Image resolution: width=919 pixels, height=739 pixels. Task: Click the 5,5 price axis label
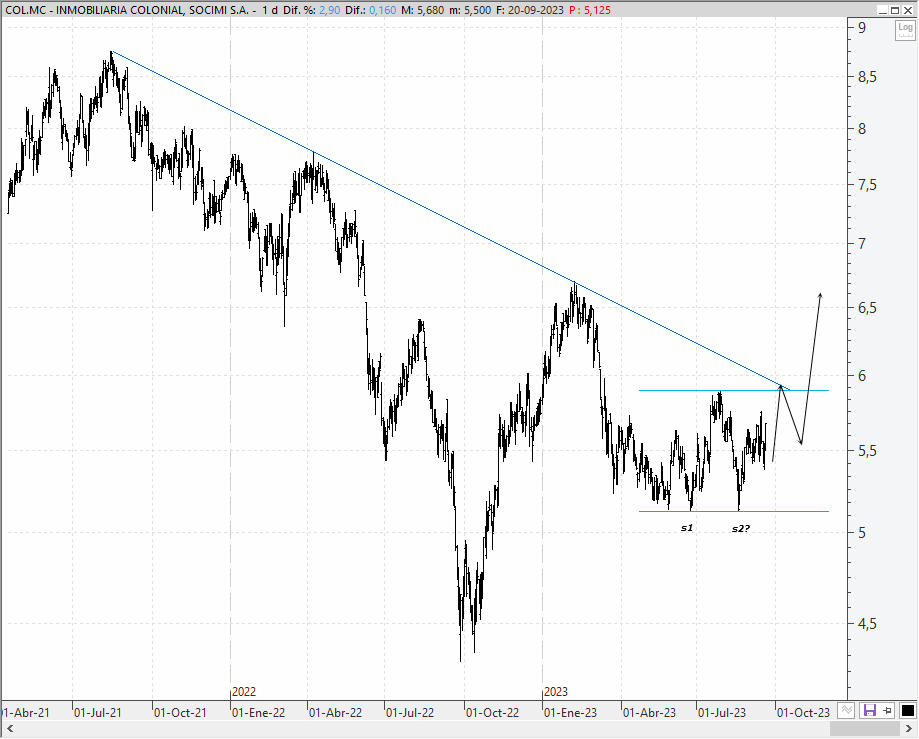tap(867, 451)
